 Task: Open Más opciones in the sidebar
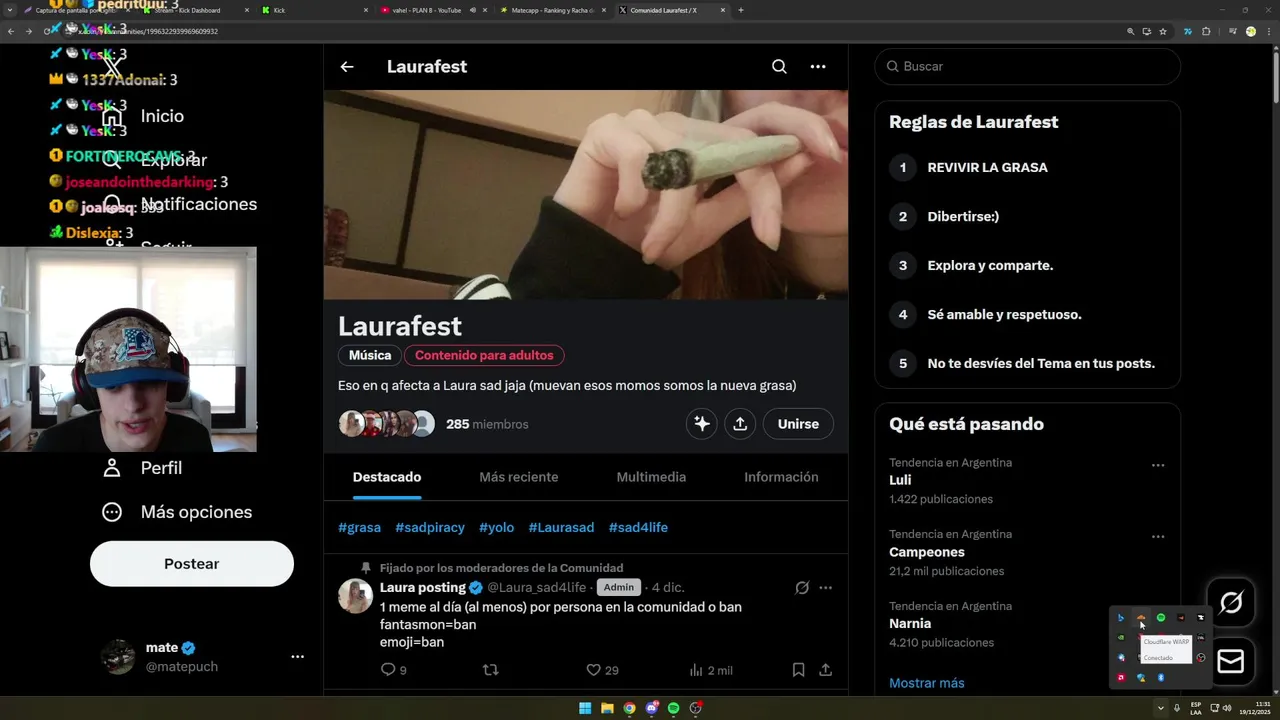pos(196,512)
